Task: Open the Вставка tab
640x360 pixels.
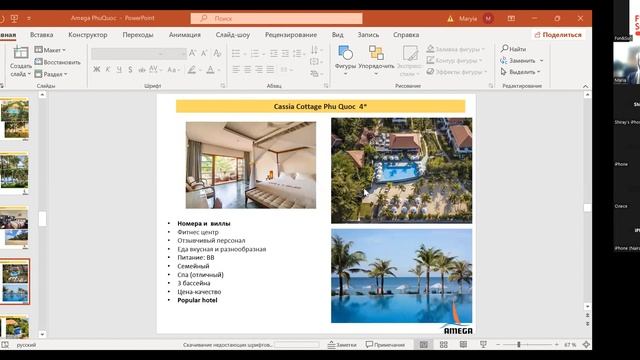Action: (x=42, y=35)
